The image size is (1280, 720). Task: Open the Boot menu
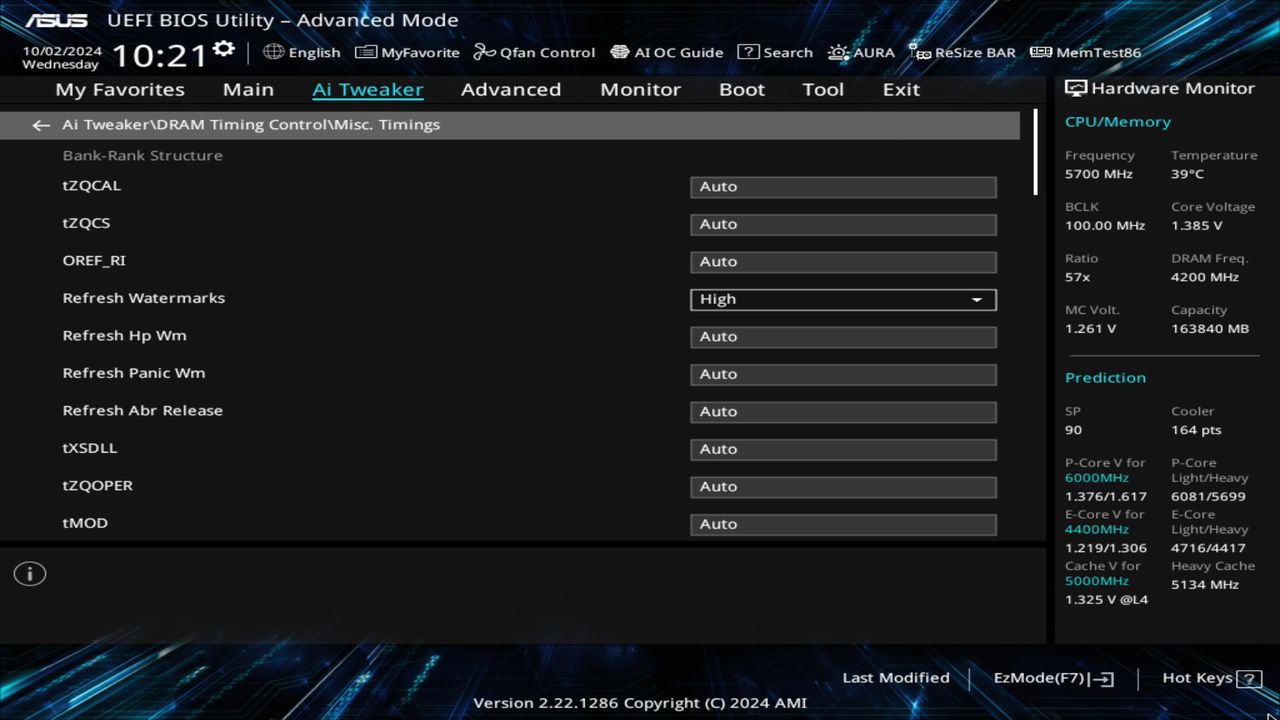[x=741, y=89]
